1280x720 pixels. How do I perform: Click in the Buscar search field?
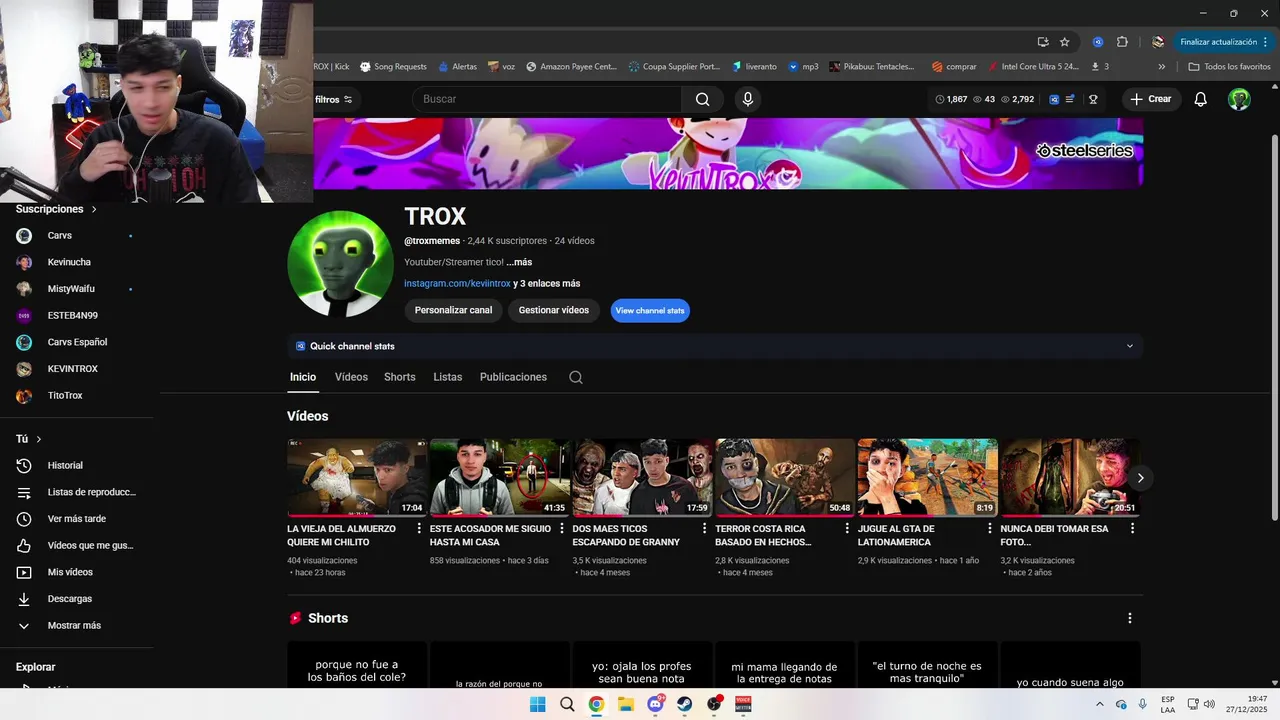click(547, 99)
